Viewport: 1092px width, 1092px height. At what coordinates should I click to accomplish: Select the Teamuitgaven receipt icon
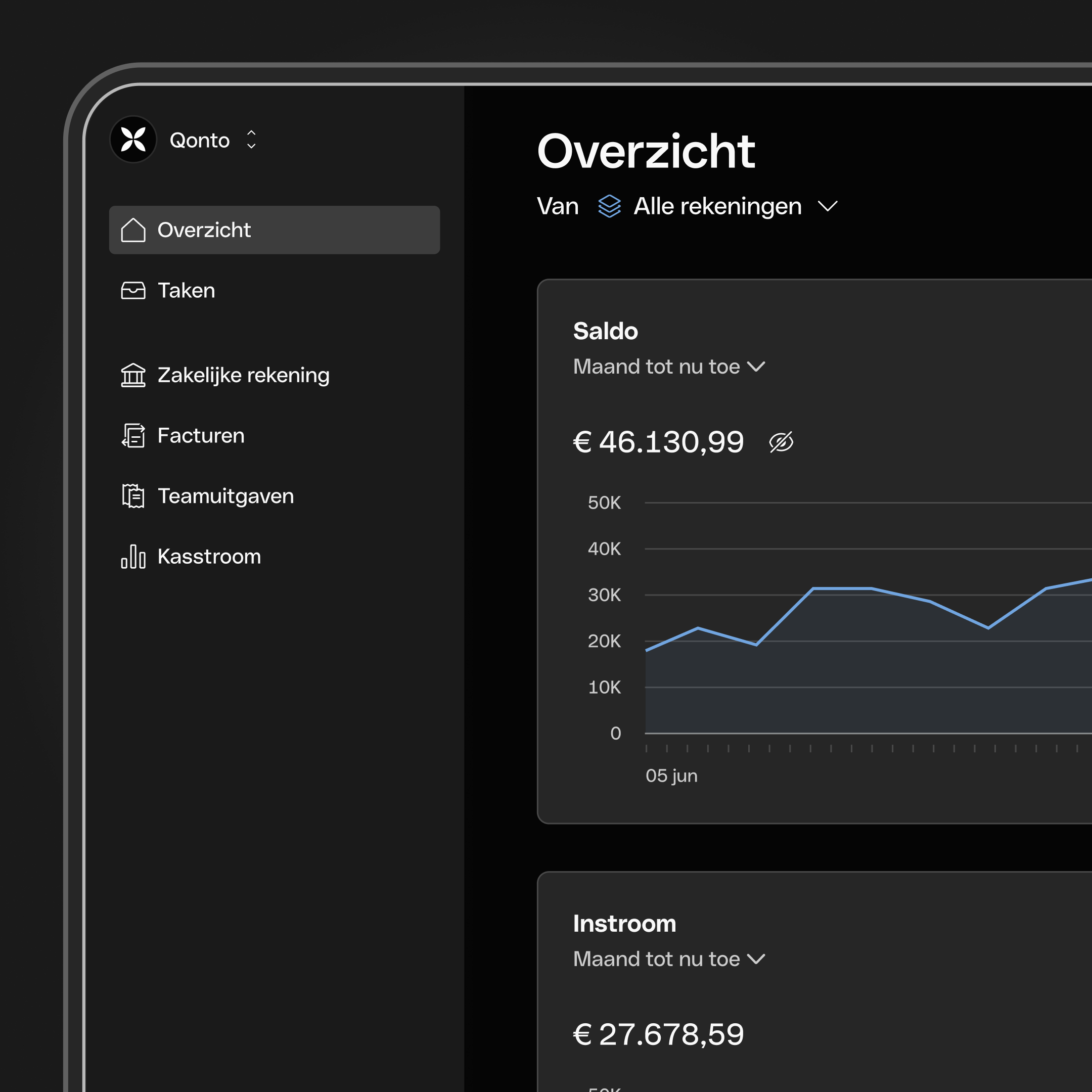pos(133,495)
